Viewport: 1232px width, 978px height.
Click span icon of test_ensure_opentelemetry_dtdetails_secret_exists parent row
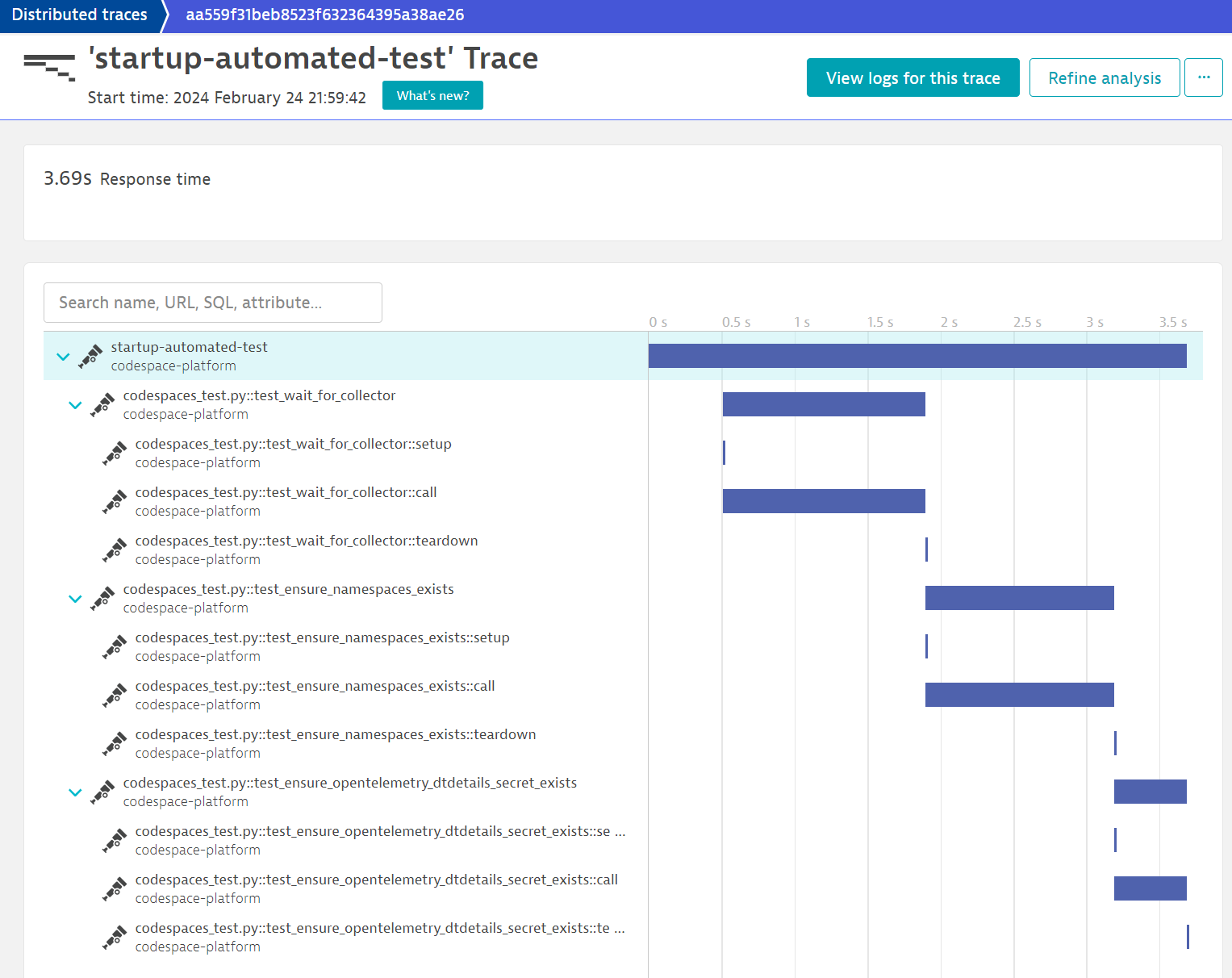tap(102, 792)
